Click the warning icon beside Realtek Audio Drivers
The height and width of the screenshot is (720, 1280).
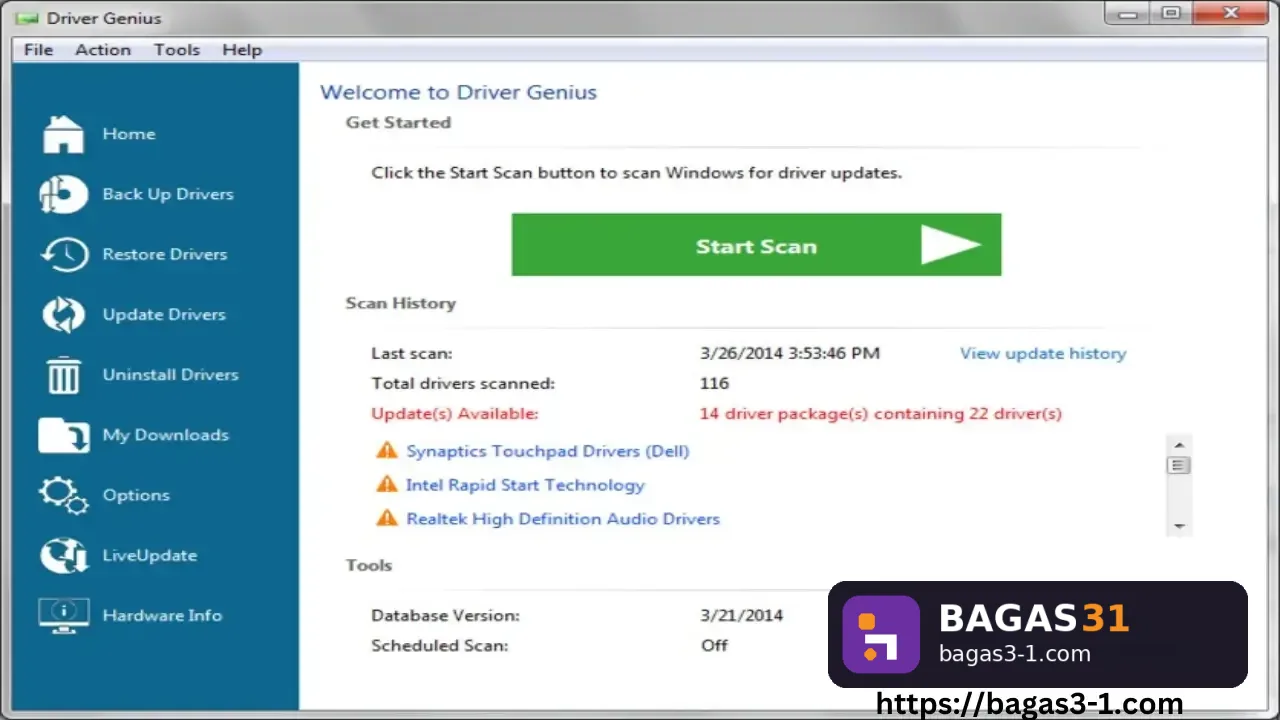[386, 519]
